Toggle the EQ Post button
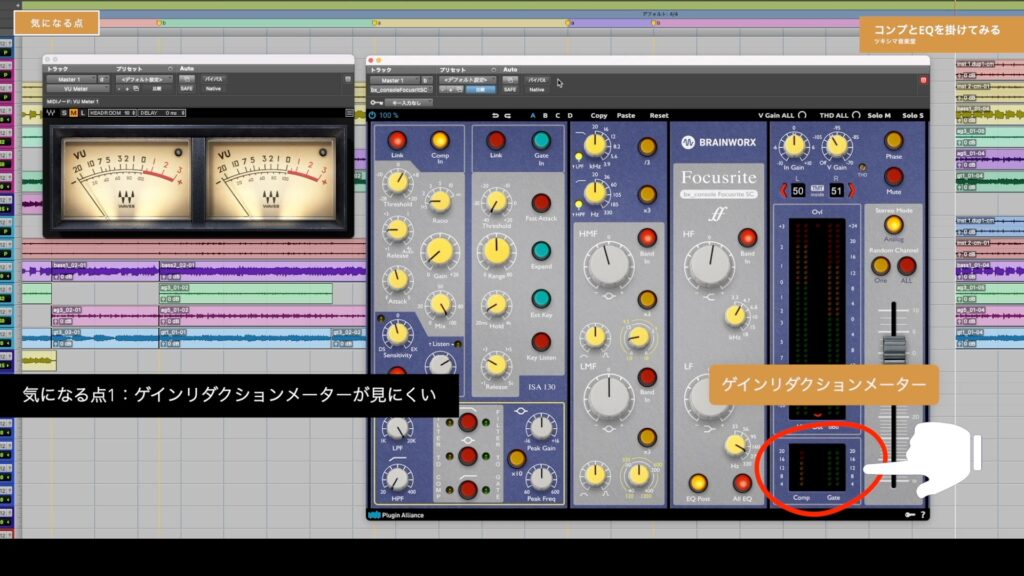This screenshot has height=576, width=1024. pyautogui.click(x=697, y=483)
